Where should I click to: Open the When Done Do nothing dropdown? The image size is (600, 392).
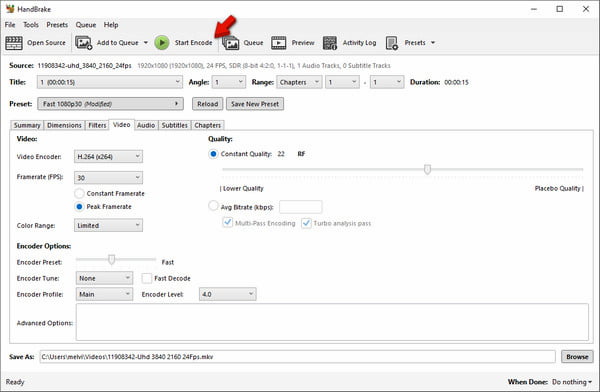tap(572, 382)
